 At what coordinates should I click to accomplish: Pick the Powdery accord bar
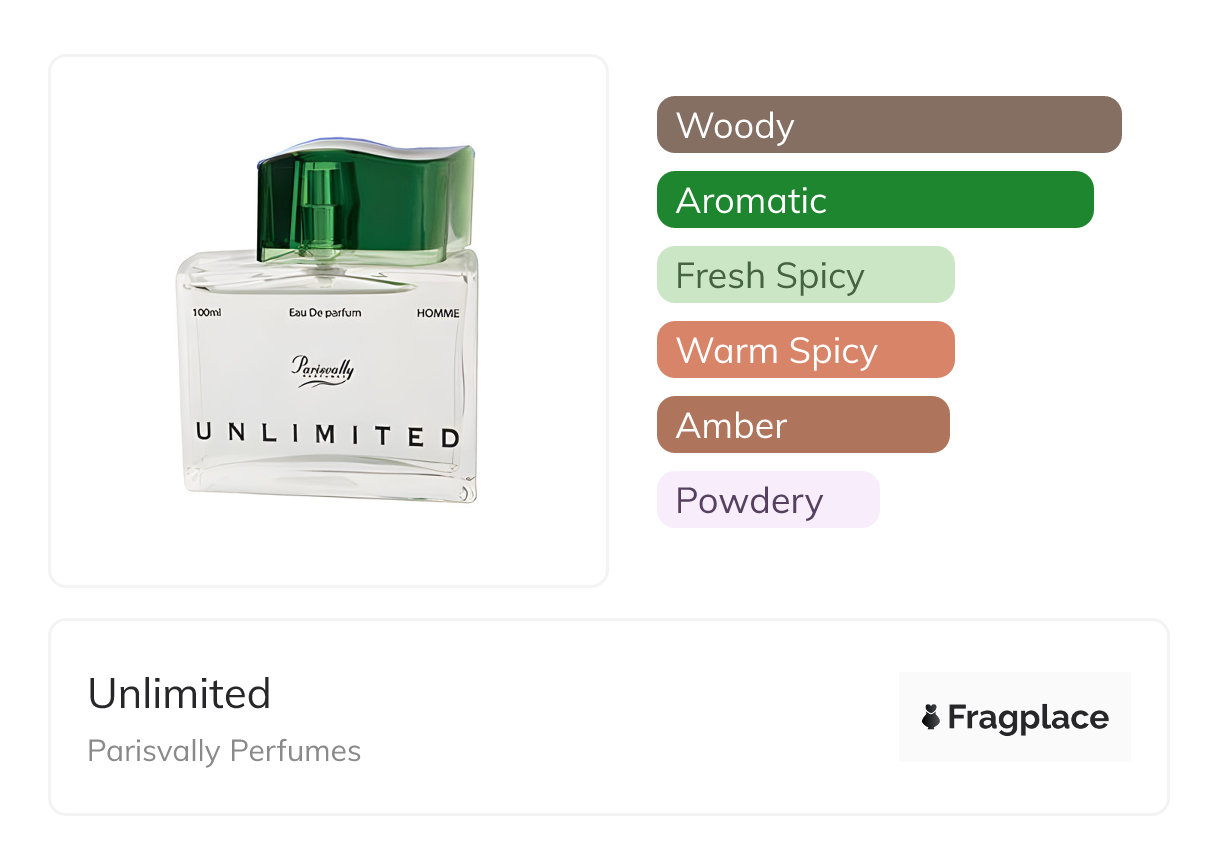click(x=768, y=500)
